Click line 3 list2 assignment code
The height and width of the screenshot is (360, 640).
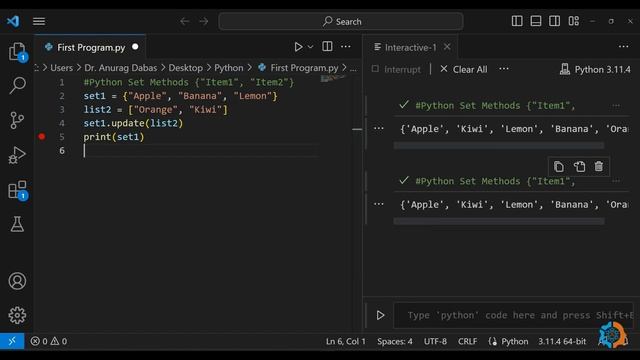[x=156, y=109]
